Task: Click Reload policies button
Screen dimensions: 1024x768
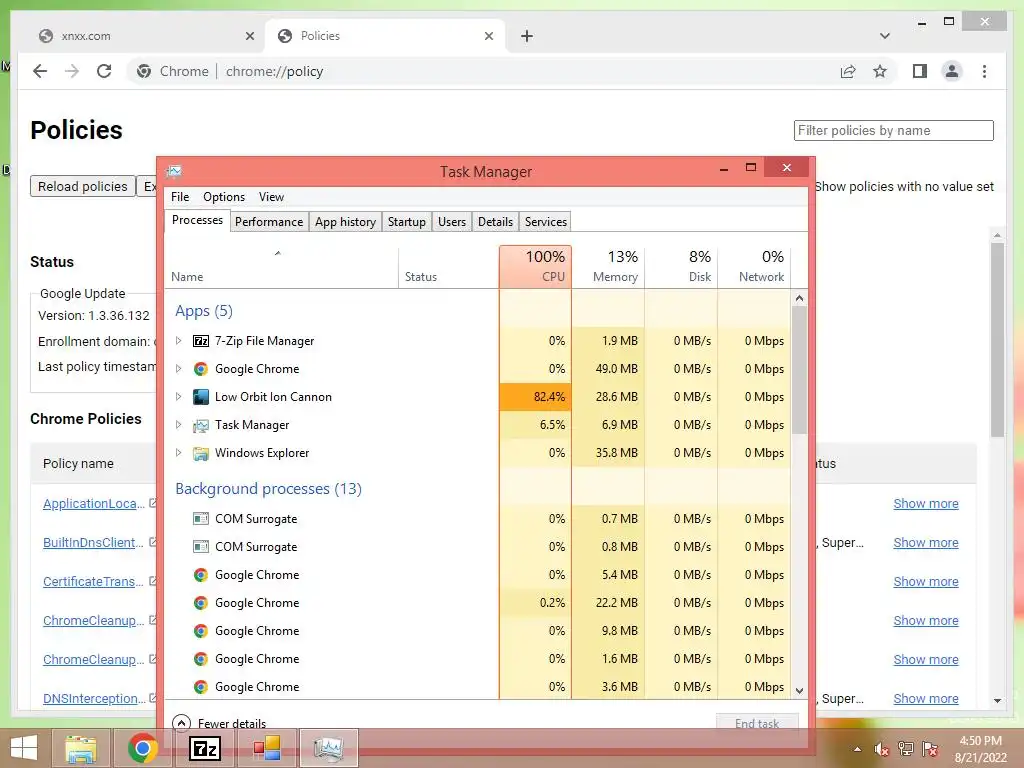Action: coord(82,186)
